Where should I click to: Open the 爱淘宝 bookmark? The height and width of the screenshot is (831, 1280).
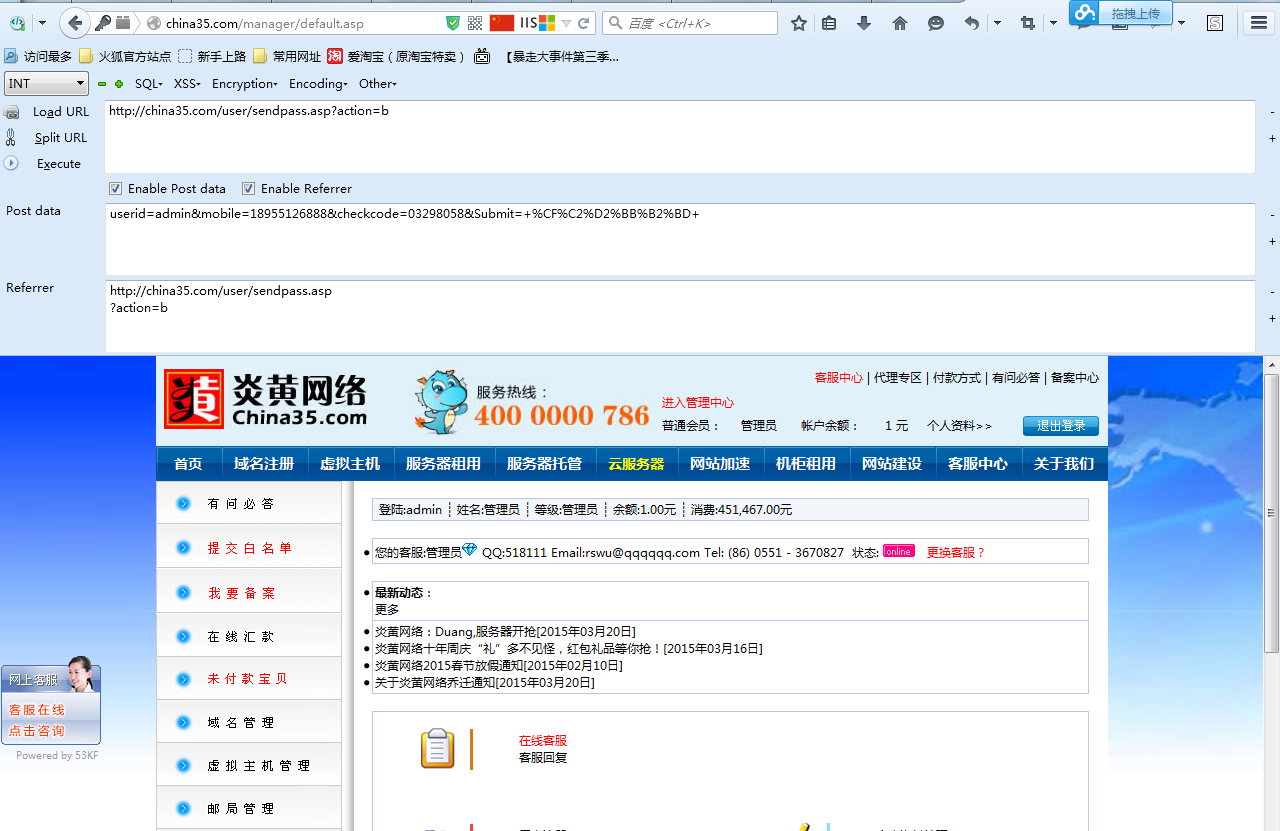pyautogui.click(x=397, y=57)
